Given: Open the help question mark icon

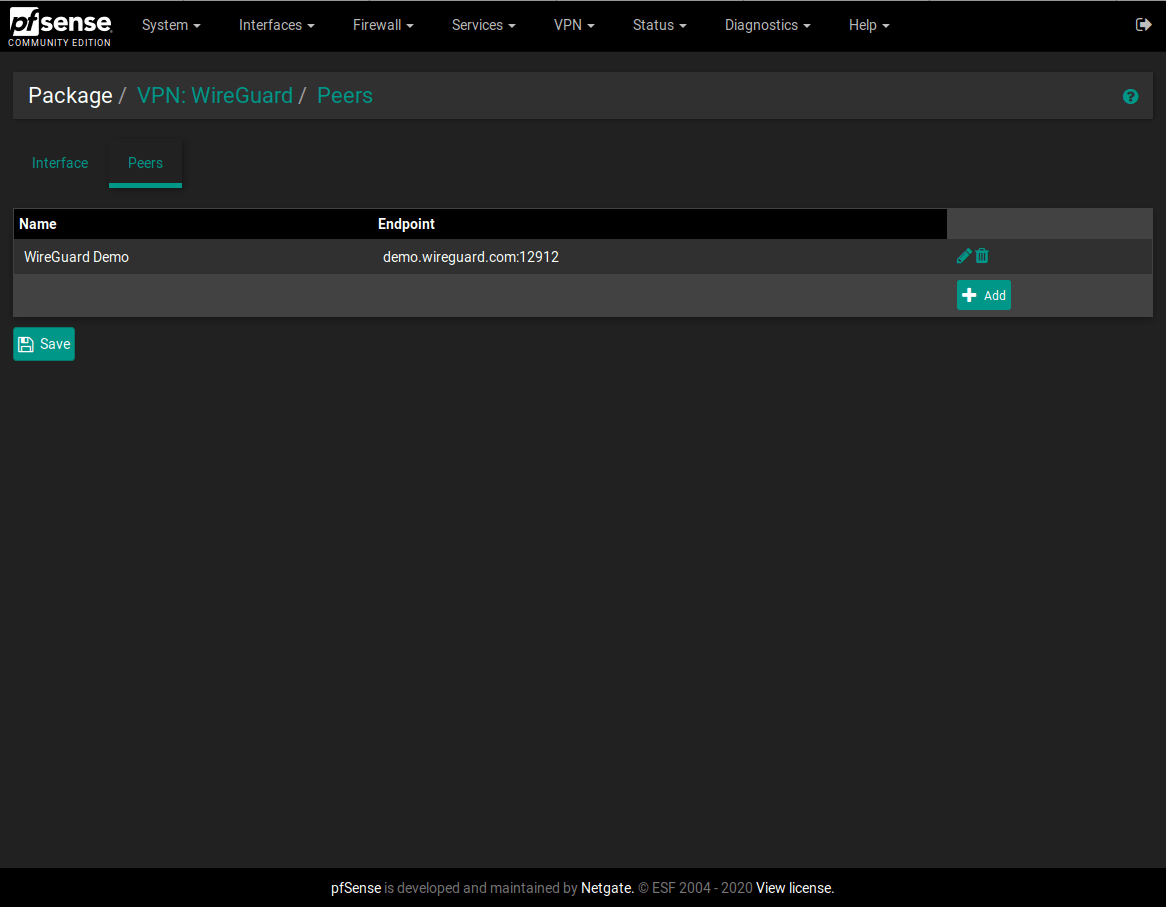Looking at the screenshot, I should [1130, 97].
